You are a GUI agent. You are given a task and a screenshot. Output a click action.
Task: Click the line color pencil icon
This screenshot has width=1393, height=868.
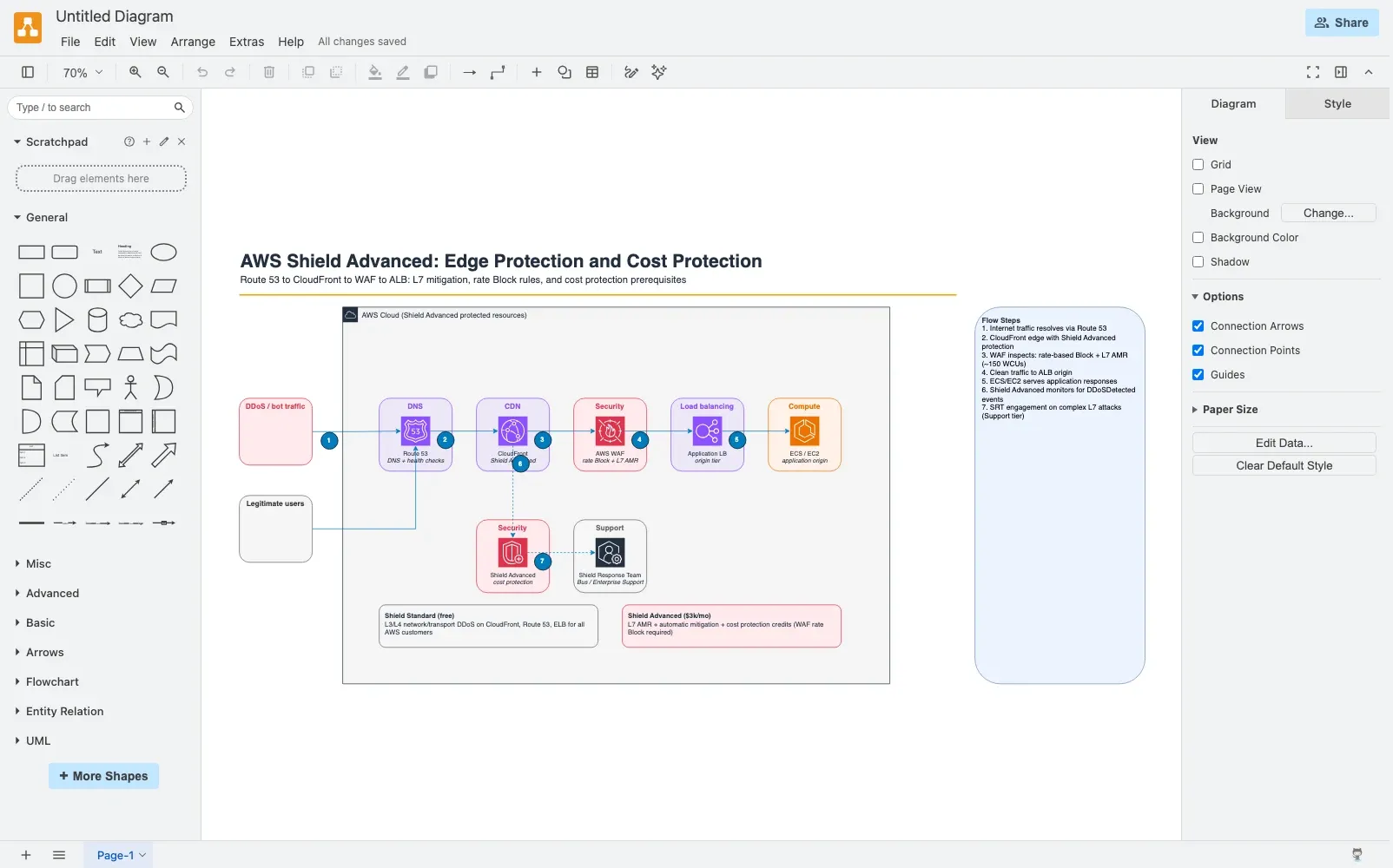(403, 73)
